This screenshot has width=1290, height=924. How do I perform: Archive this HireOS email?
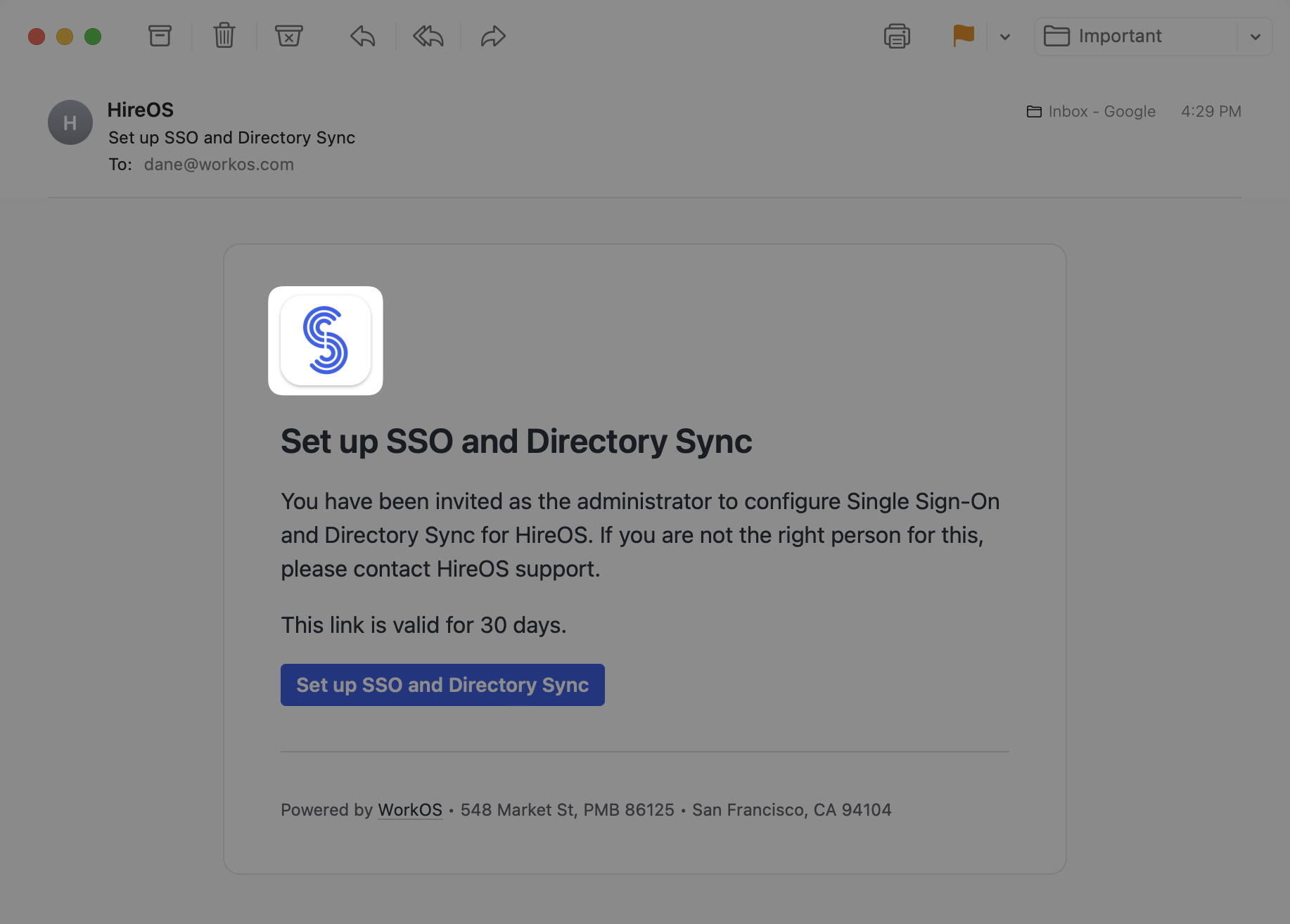click(160, 36)
